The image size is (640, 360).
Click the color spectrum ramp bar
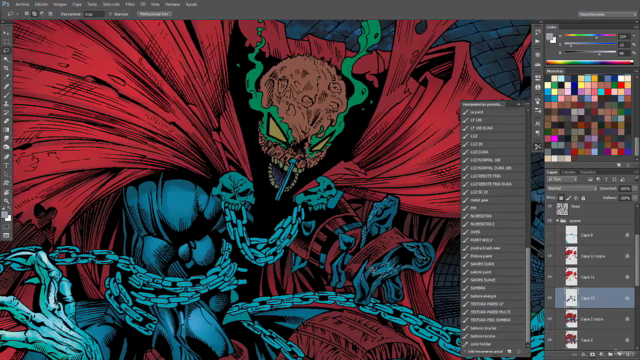[589, 62]
